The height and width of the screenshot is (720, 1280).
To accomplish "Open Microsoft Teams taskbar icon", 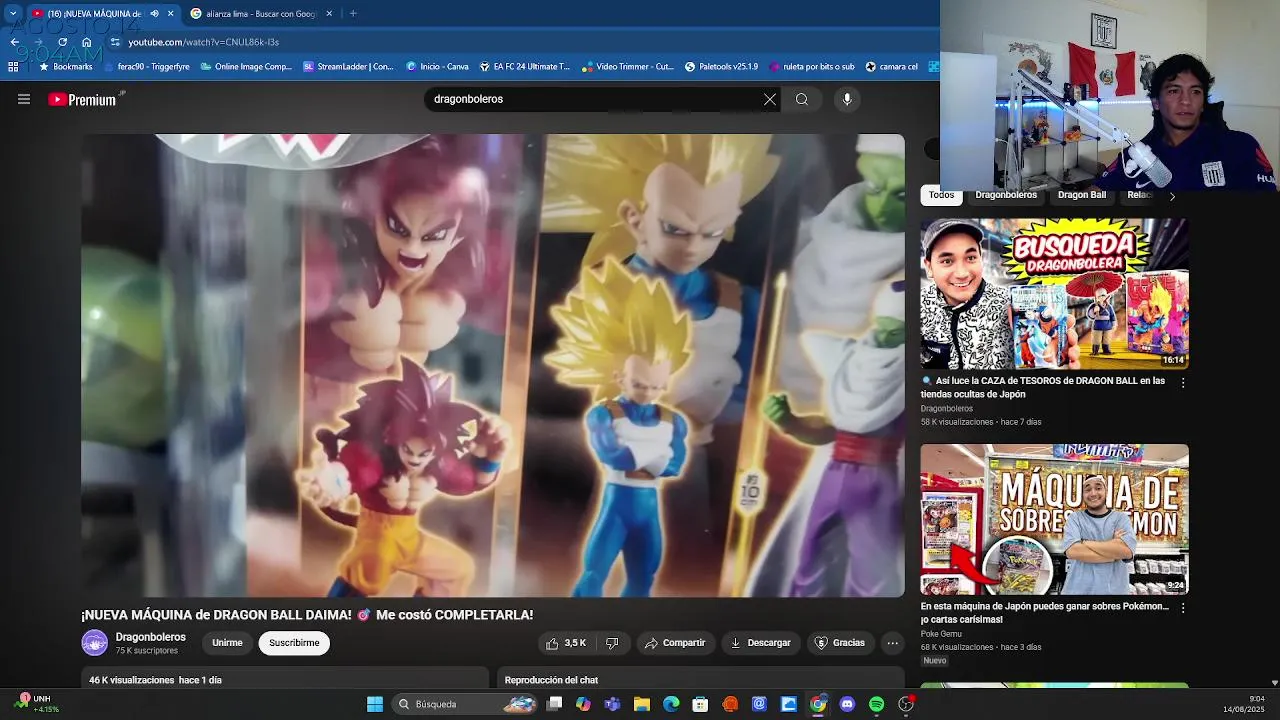I will tap(612, 704).
